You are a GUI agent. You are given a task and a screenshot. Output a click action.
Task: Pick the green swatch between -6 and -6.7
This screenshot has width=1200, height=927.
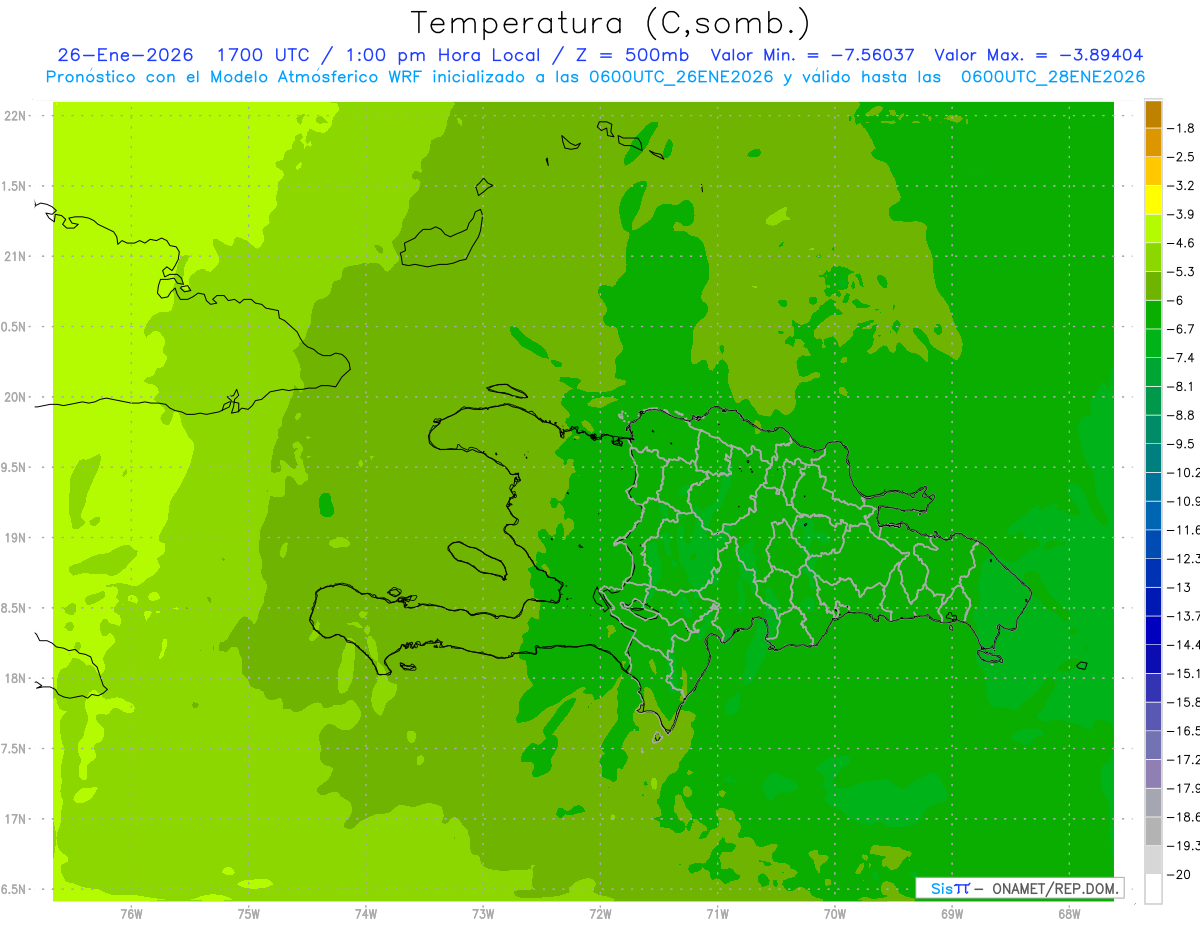click(x=1153, y=315)
